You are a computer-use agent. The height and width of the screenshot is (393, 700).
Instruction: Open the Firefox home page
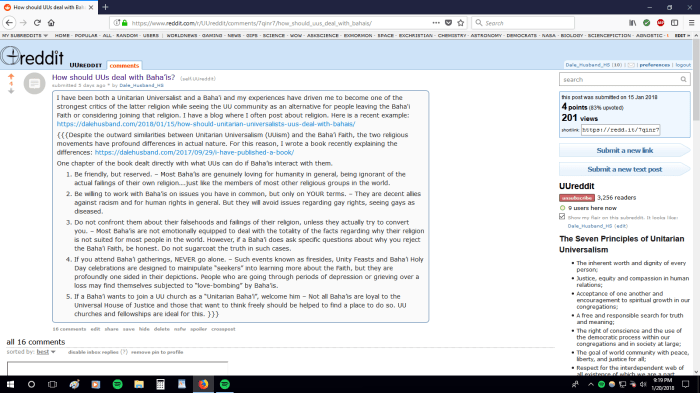pyautogui.click(x=51, y=23)
